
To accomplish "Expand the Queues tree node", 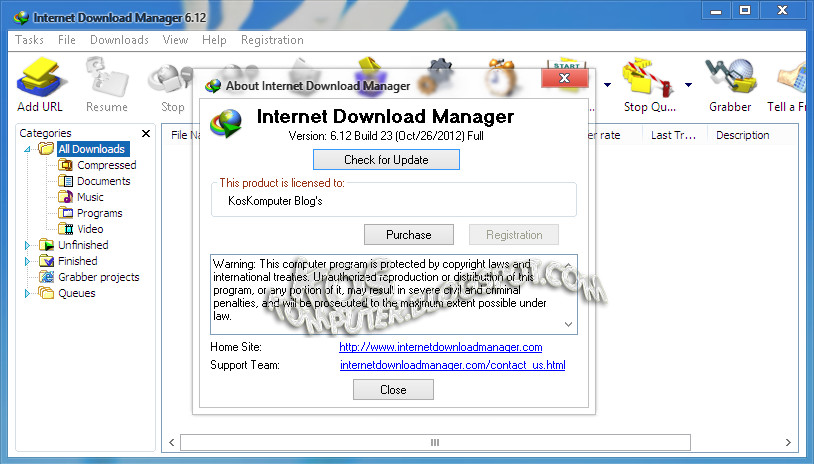I will point(27,293).
